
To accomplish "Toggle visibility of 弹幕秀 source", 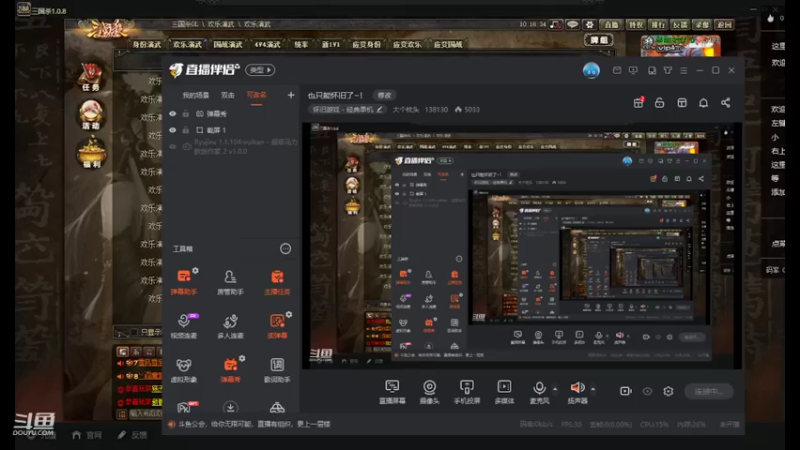I will [173, 113].
